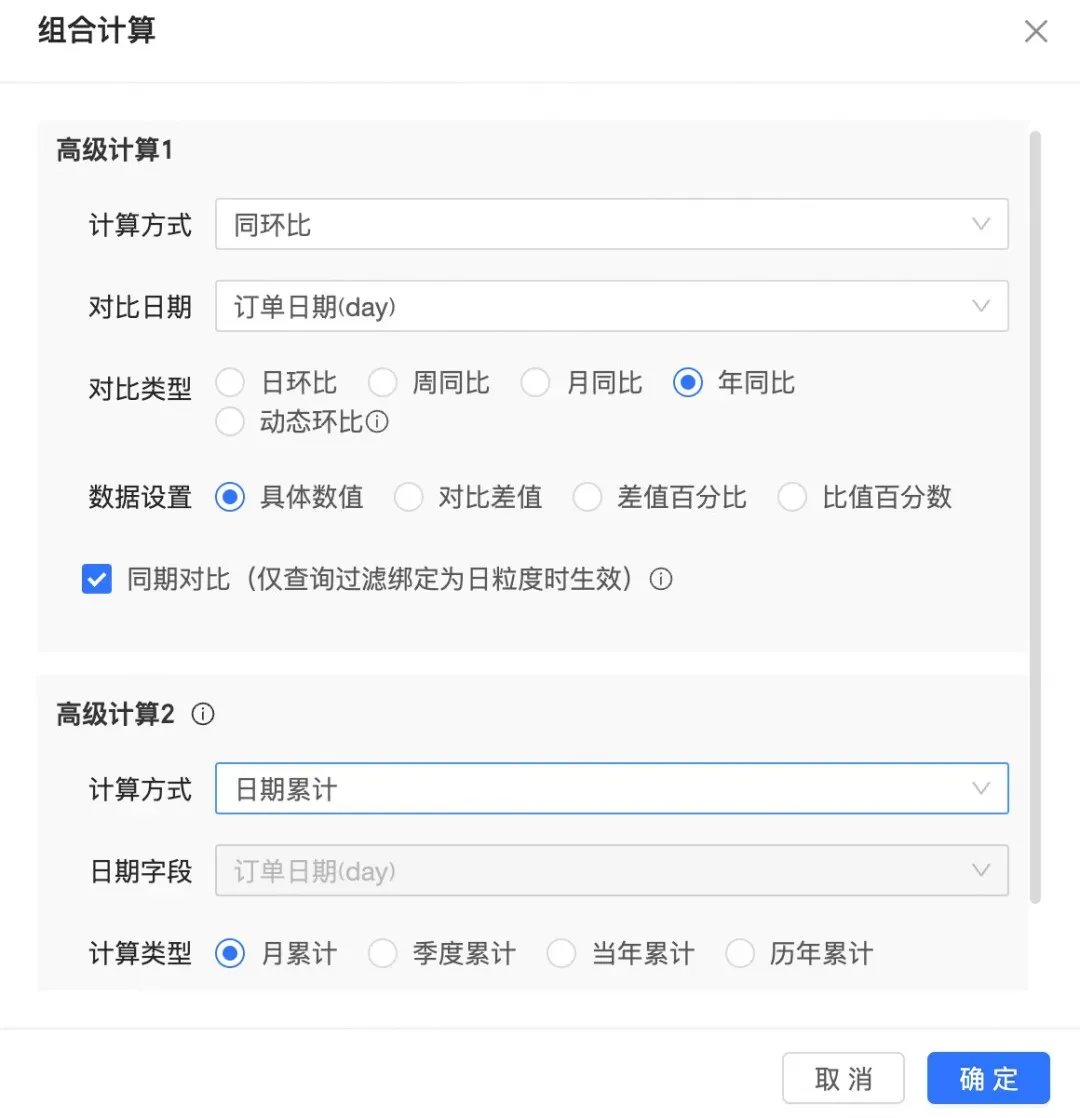
Task: Toggle the 同期对比 checkbox
Action: (97, 578)
